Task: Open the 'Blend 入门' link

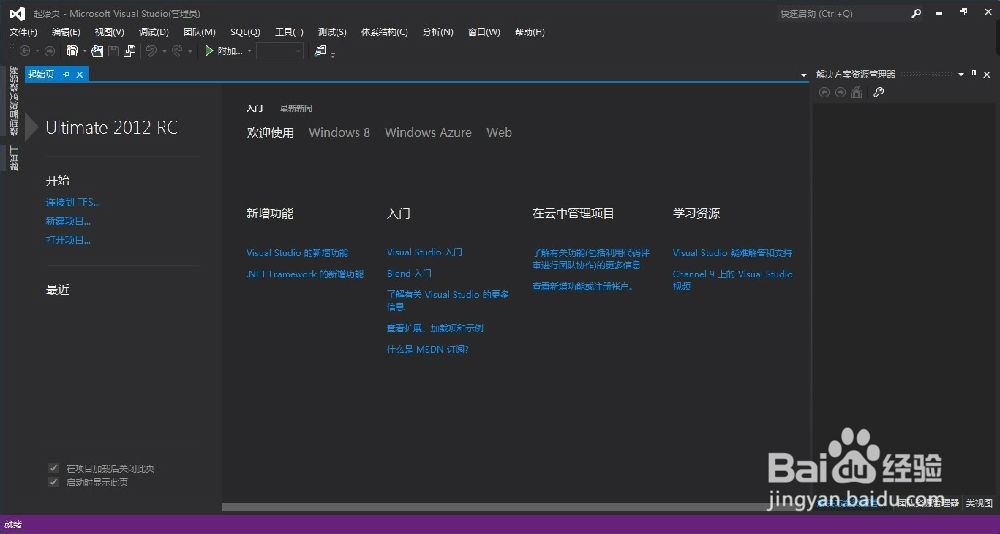Action: pos(409,274)
